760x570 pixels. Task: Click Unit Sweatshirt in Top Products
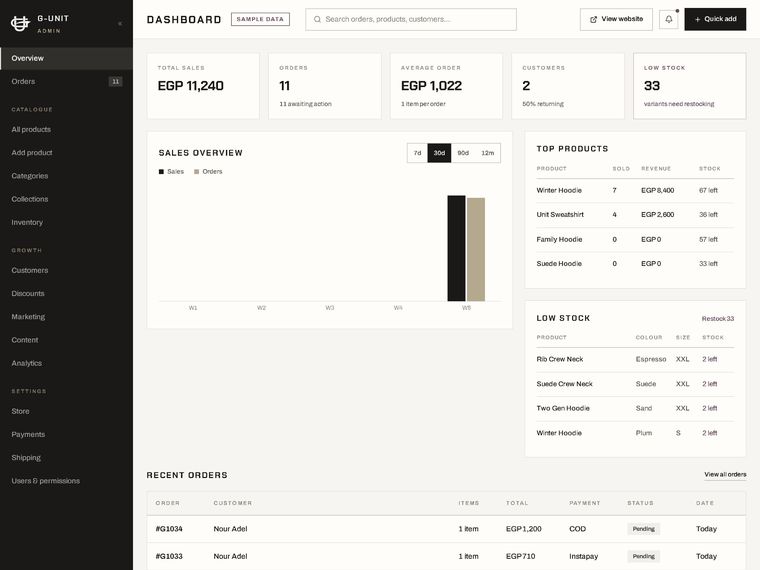pyautogui.click(x=560, y=215)
